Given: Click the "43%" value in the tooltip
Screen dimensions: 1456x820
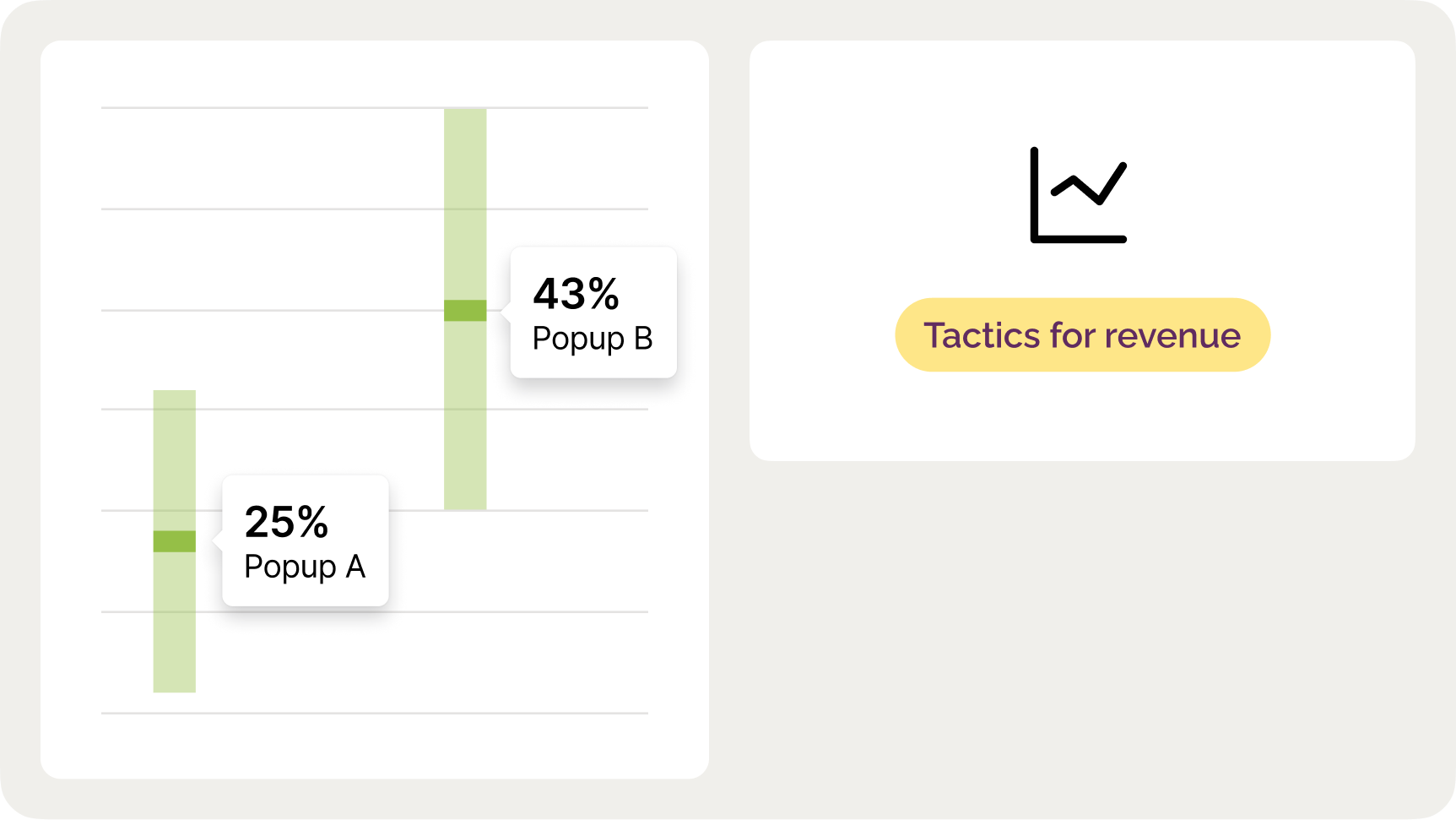Looking at the screenshot, I should (576, 295).
